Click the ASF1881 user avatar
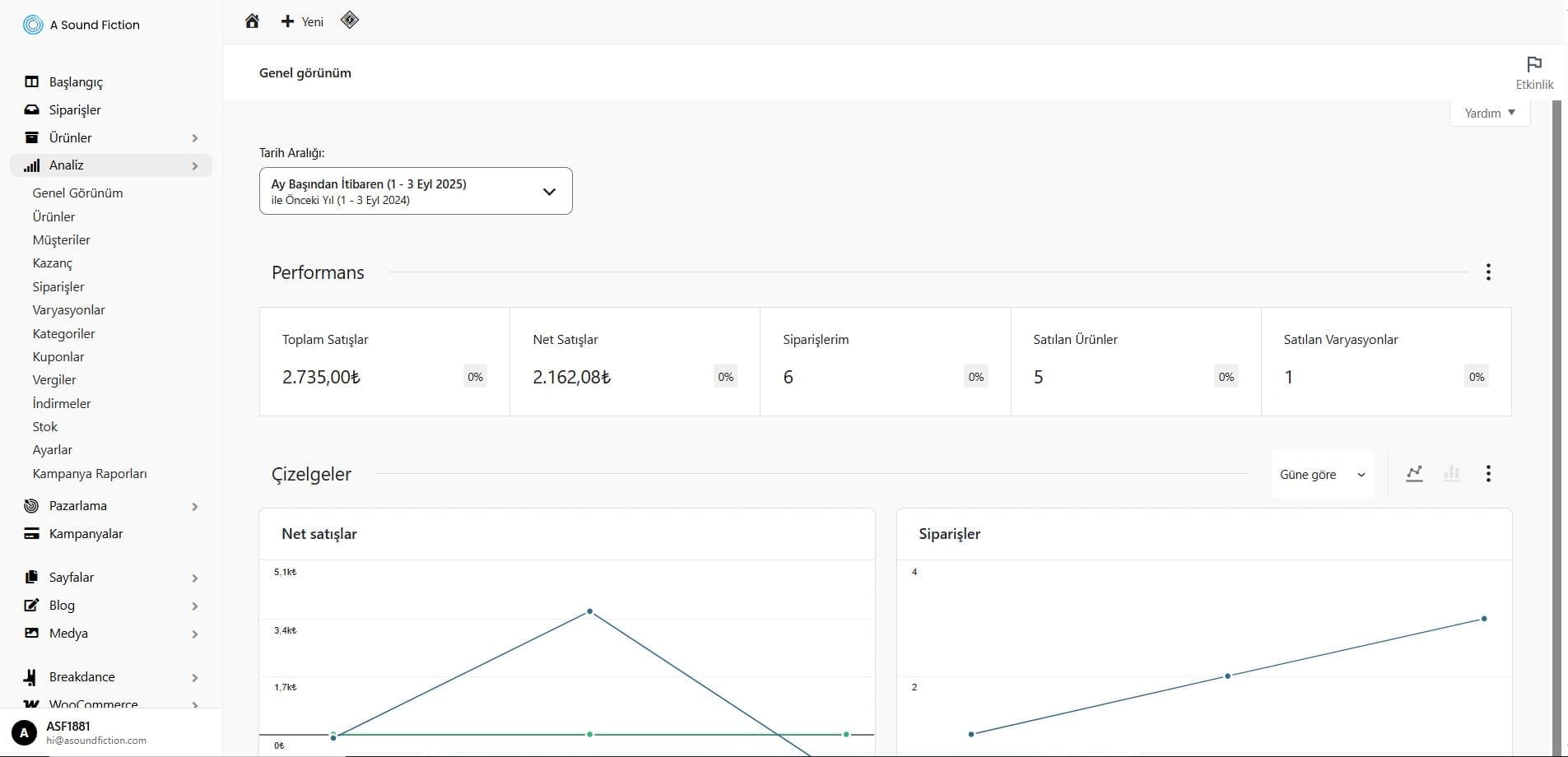This screenshot has height=757, width=1568. tap(24, 732)
